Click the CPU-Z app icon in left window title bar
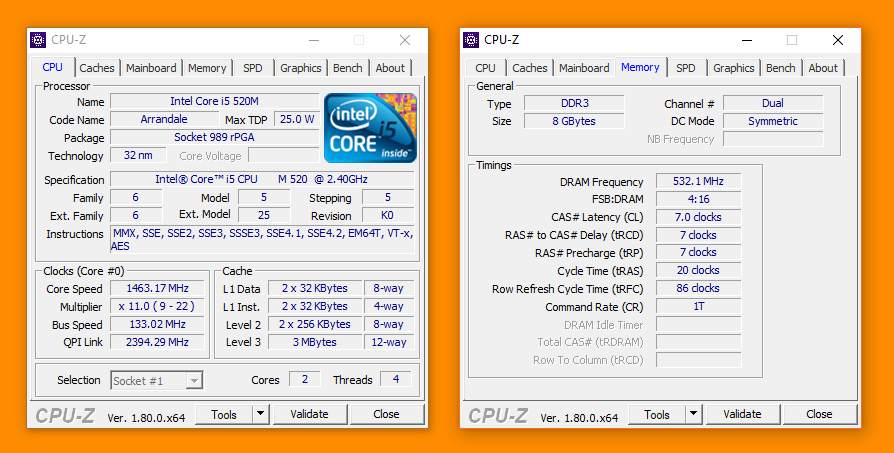This screenshot has height=453, width=894. pos(38,40)
